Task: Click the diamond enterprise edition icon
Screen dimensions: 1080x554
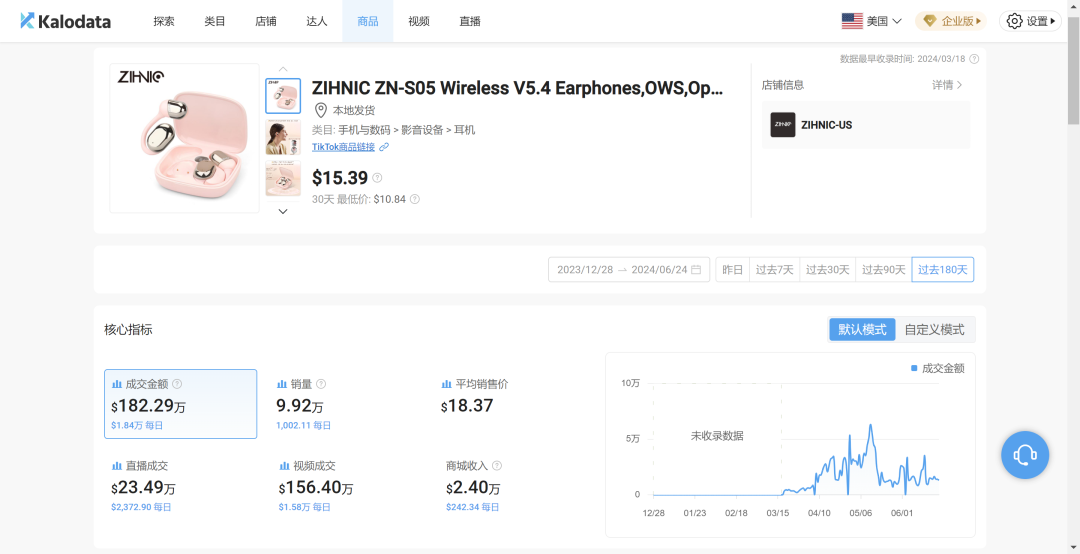Action: coord(930,21)
